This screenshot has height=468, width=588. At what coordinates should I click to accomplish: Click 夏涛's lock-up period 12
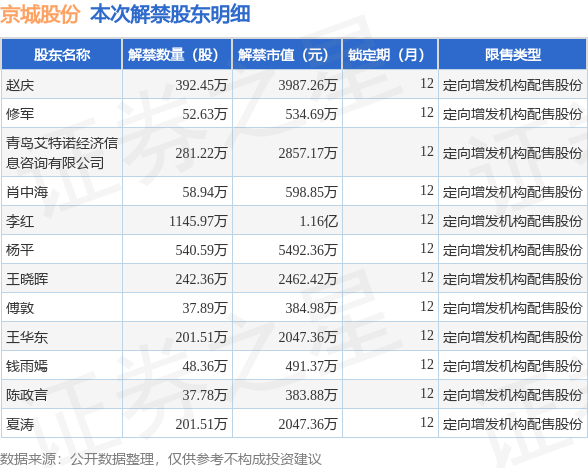click(427, 422)
